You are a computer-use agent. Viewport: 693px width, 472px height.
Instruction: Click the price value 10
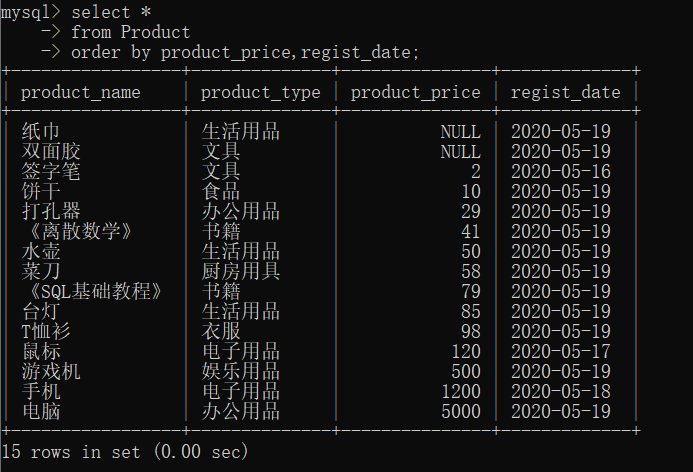point(471,191)
